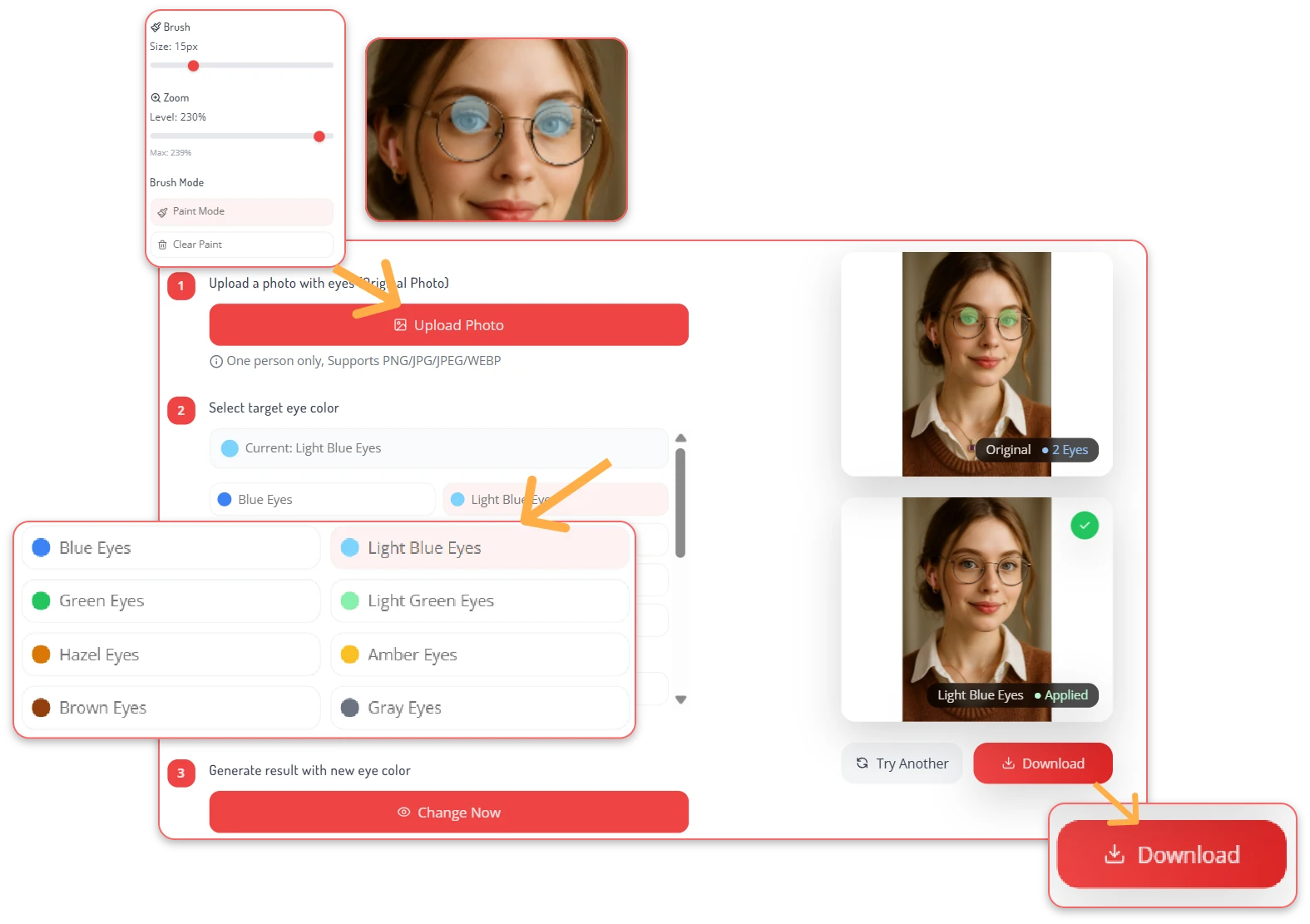Click the enlarged Download button icon
The height and width of the screenshot is (924, 1310).
pos(1114,854)
